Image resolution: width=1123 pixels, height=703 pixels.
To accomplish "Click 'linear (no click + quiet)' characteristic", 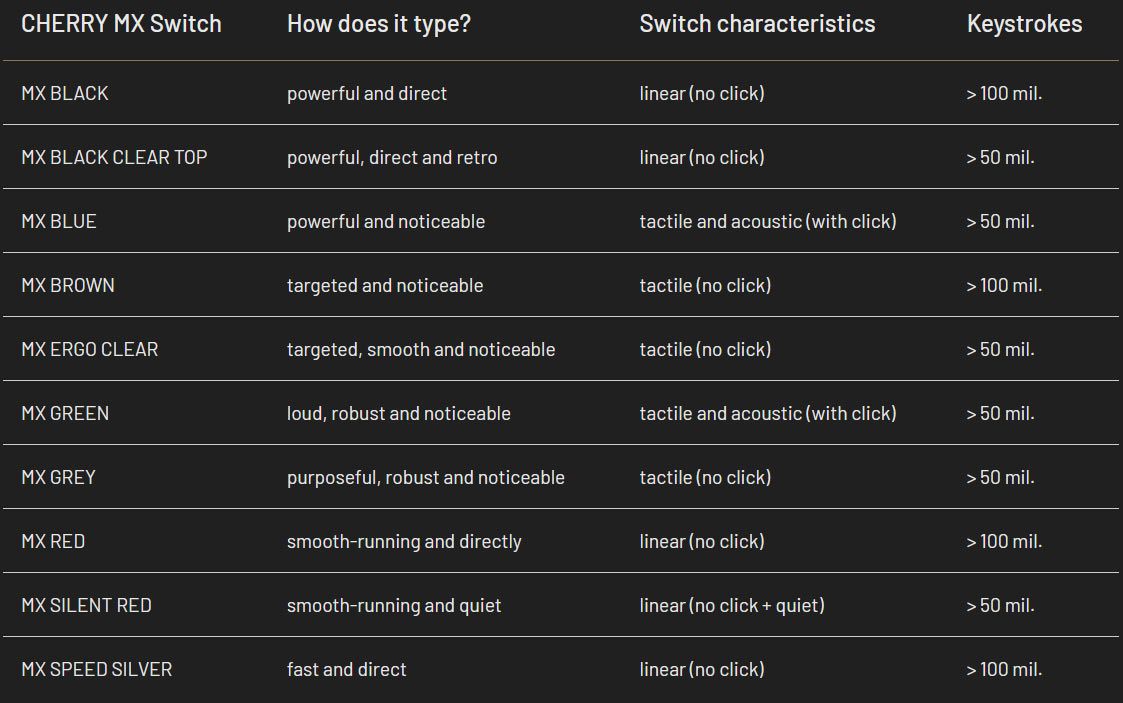I will pyautogui.click(x=732, y=606).
